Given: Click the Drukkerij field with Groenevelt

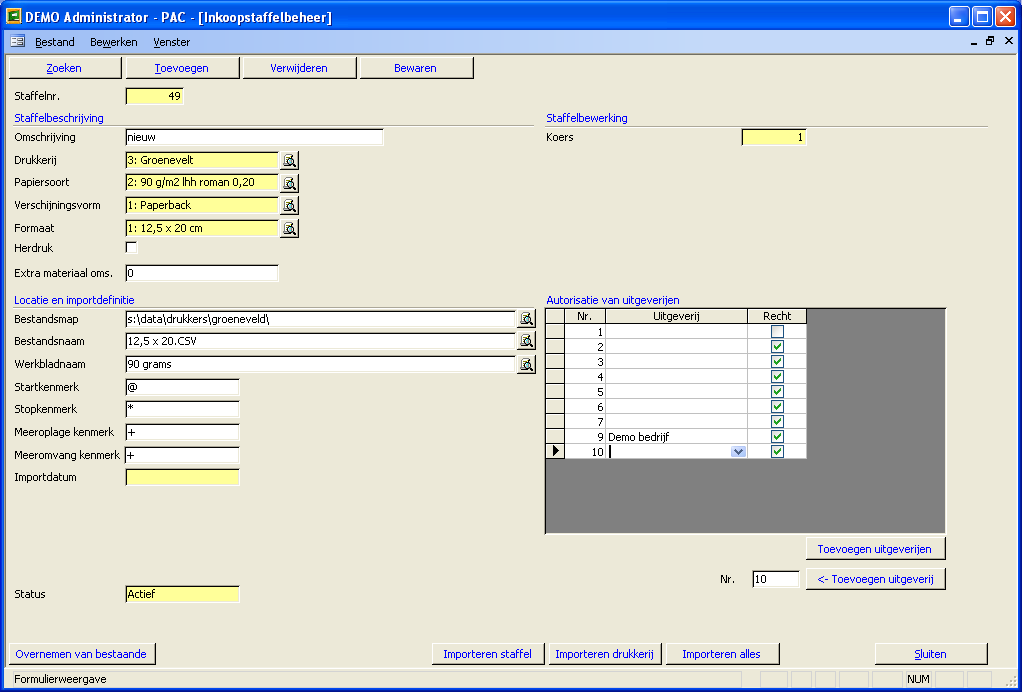Looking at the screenshot, I should [x=202, y=160].
